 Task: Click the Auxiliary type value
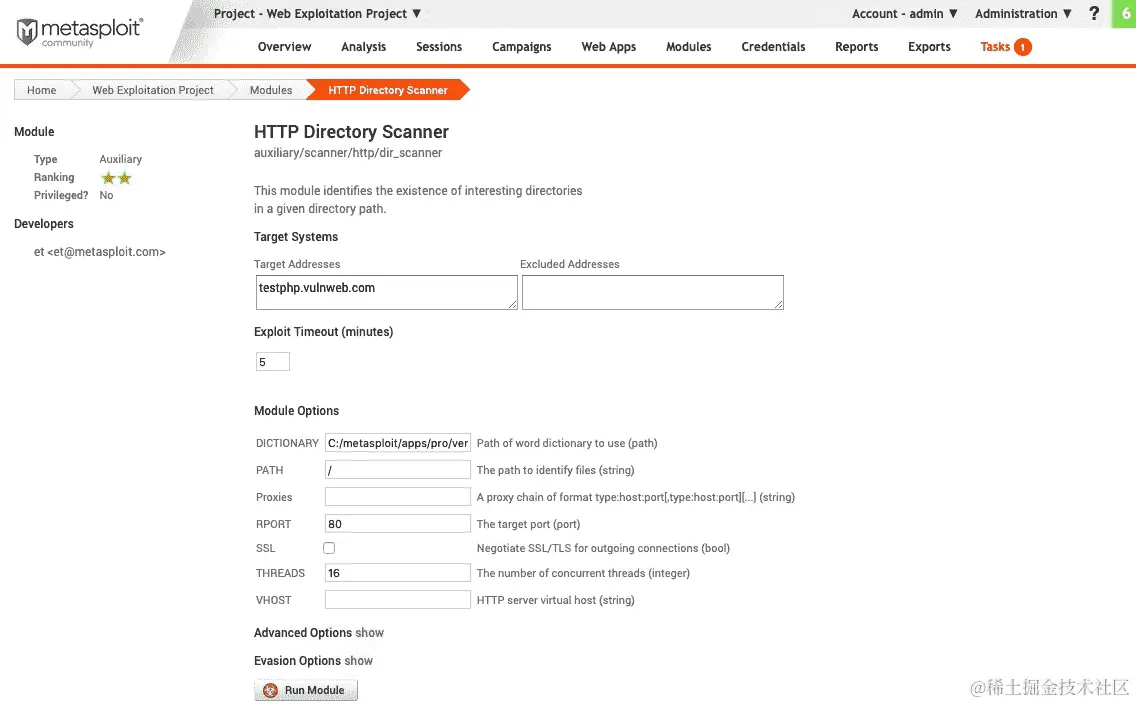point(120,159)
